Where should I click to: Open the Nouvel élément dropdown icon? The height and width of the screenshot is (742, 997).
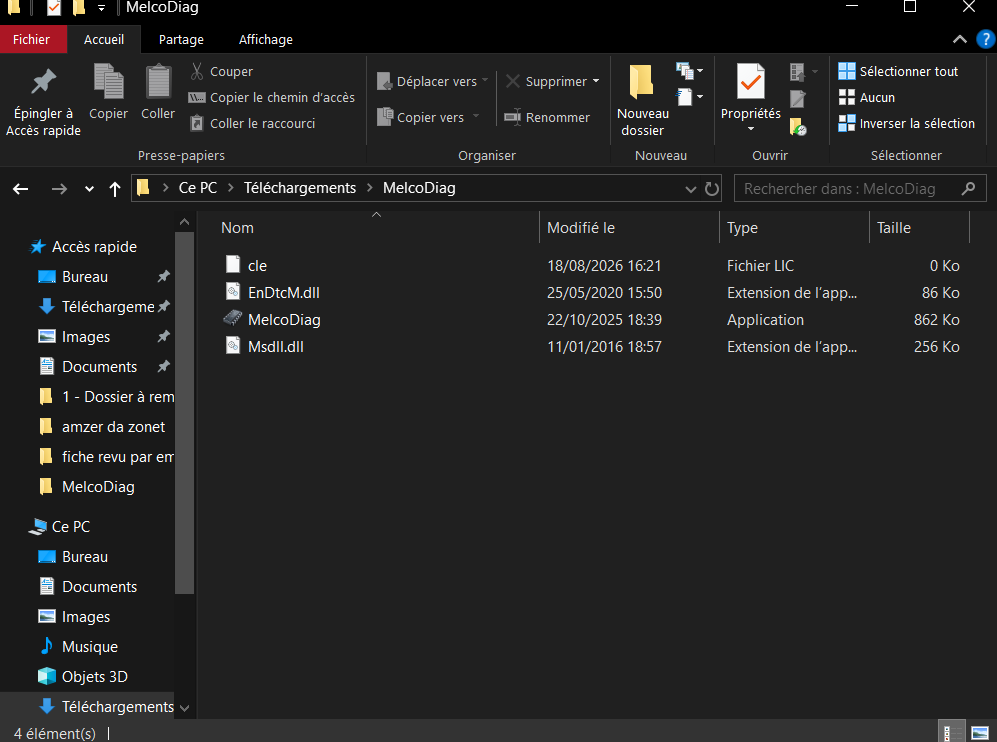coord(689,71)
